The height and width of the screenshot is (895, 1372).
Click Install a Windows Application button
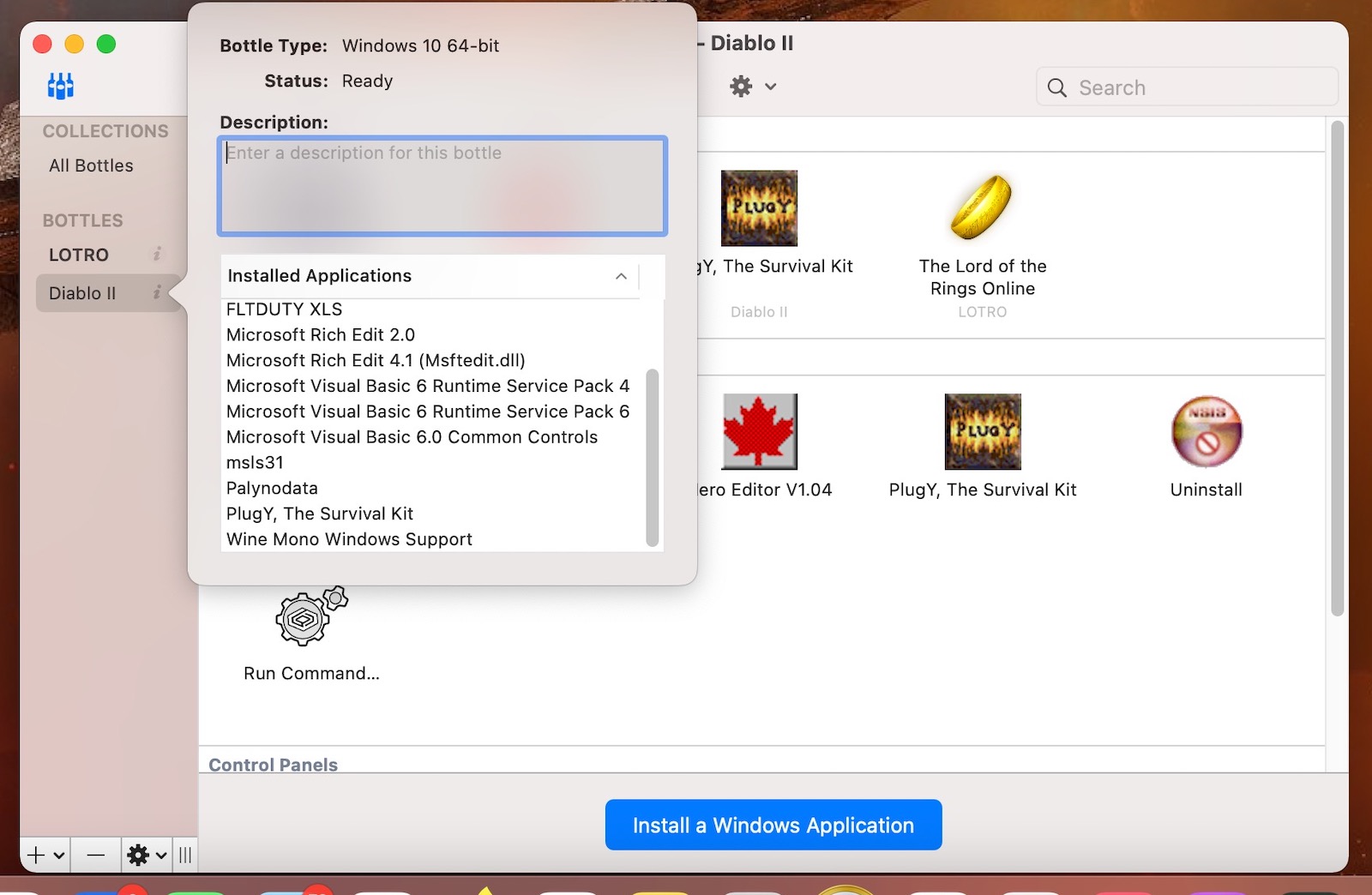coord(773,825)
